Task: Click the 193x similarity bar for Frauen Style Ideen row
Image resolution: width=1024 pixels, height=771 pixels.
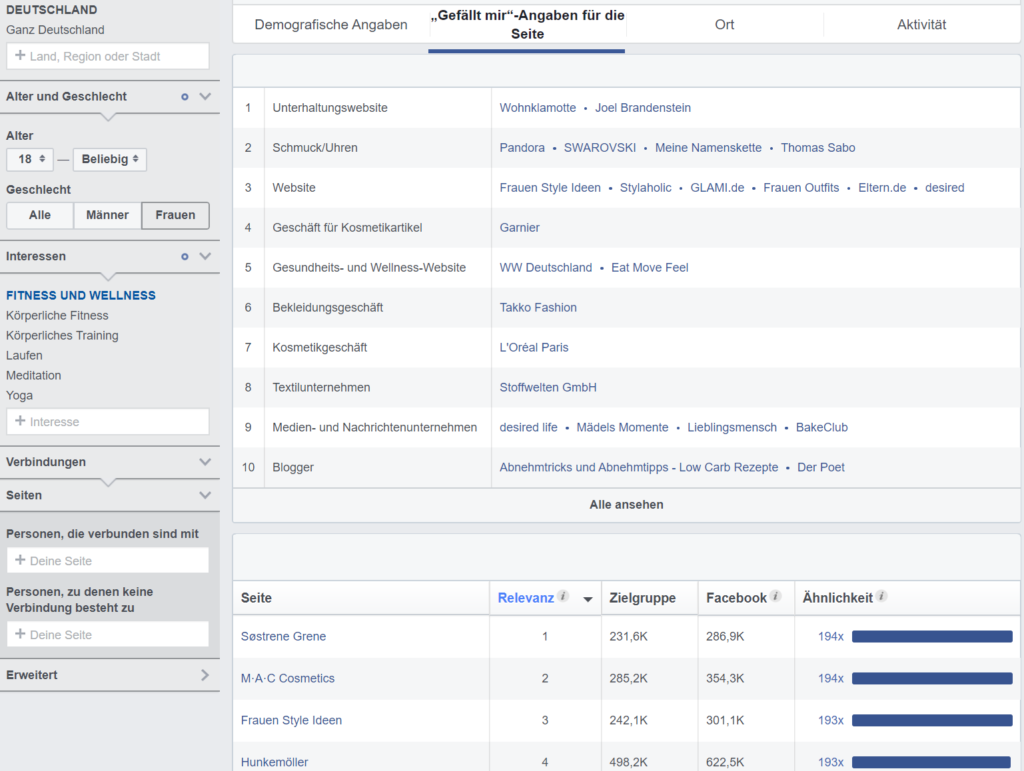Action: coord(932,720)
